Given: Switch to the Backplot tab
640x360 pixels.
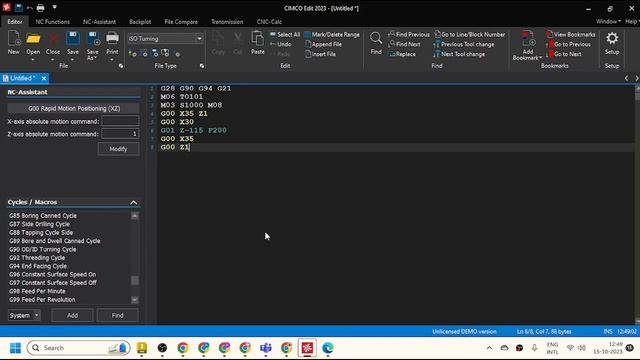Looking at the screenshot, I should pyautogui.click(x=140, y=22).
